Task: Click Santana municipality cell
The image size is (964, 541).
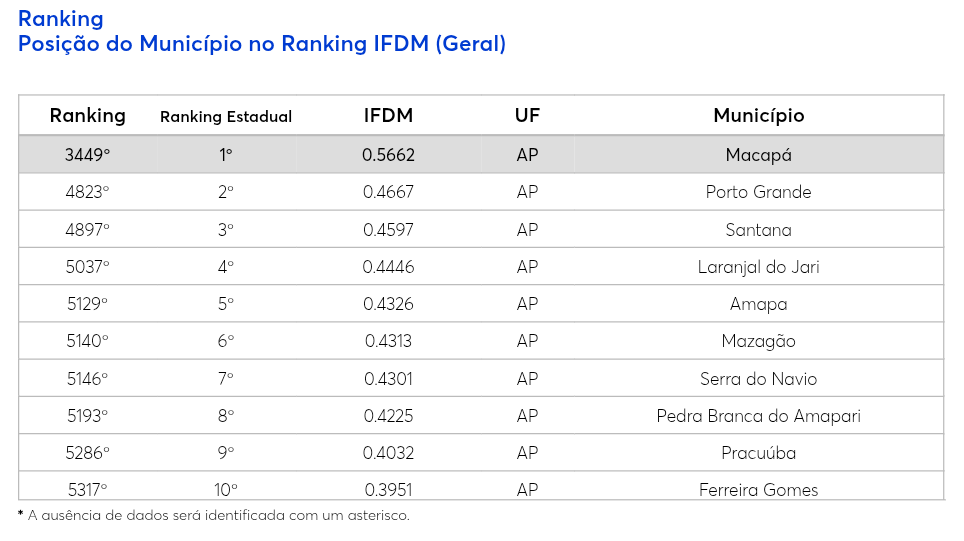Action: [x=758, y=230]
